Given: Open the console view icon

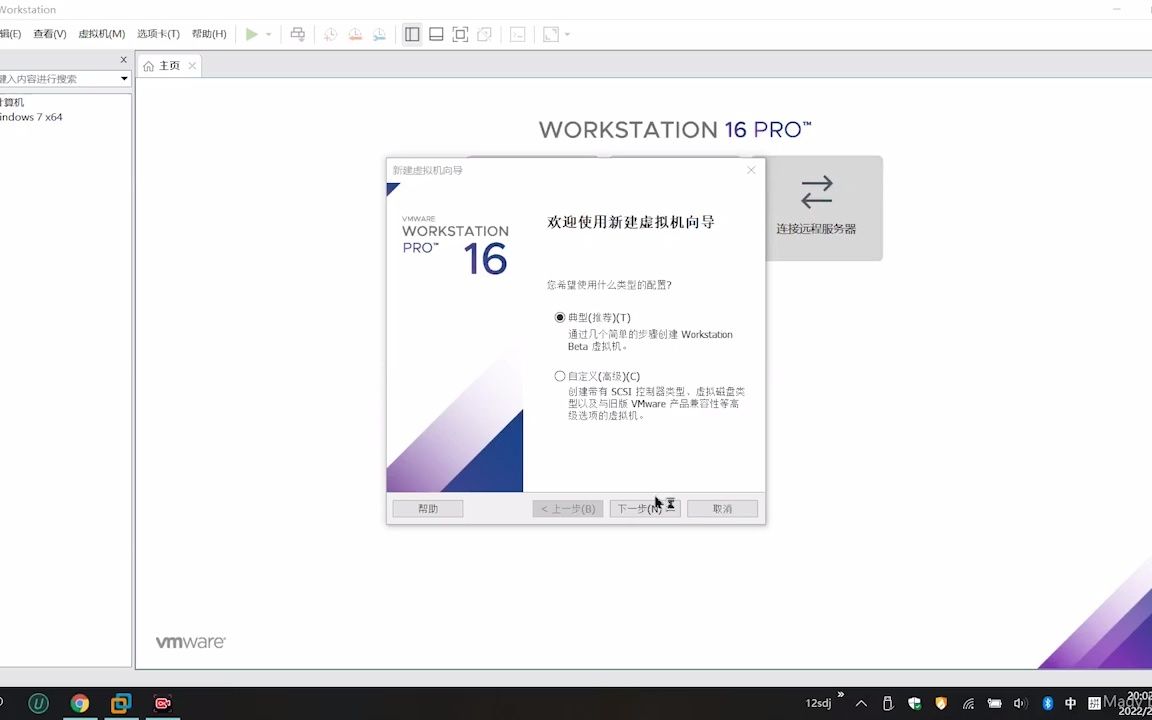Looking at the screenshot, I should [x=517, y=33].
